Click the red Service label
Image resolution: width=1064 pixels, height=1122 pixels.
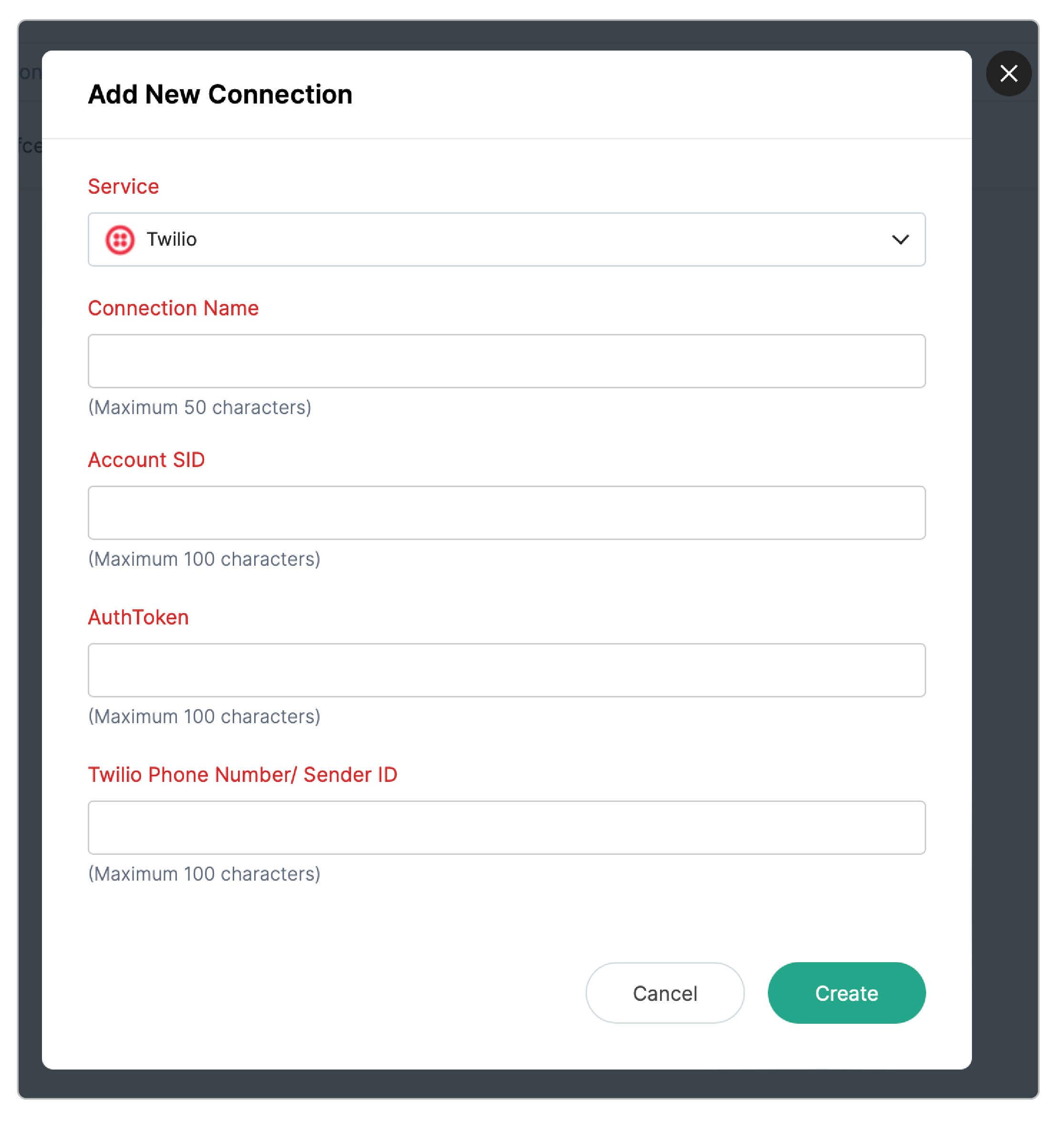coord(123,187)
